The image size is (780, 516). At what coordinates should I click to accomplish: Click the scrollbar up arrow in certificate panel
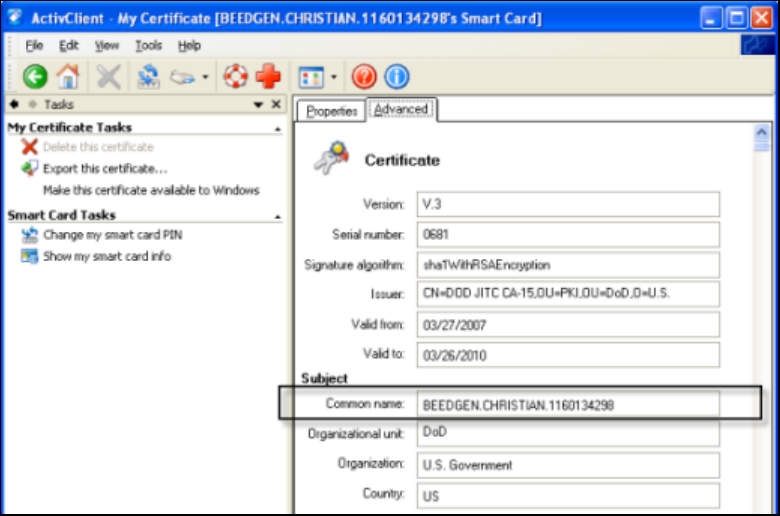point(762,132)
